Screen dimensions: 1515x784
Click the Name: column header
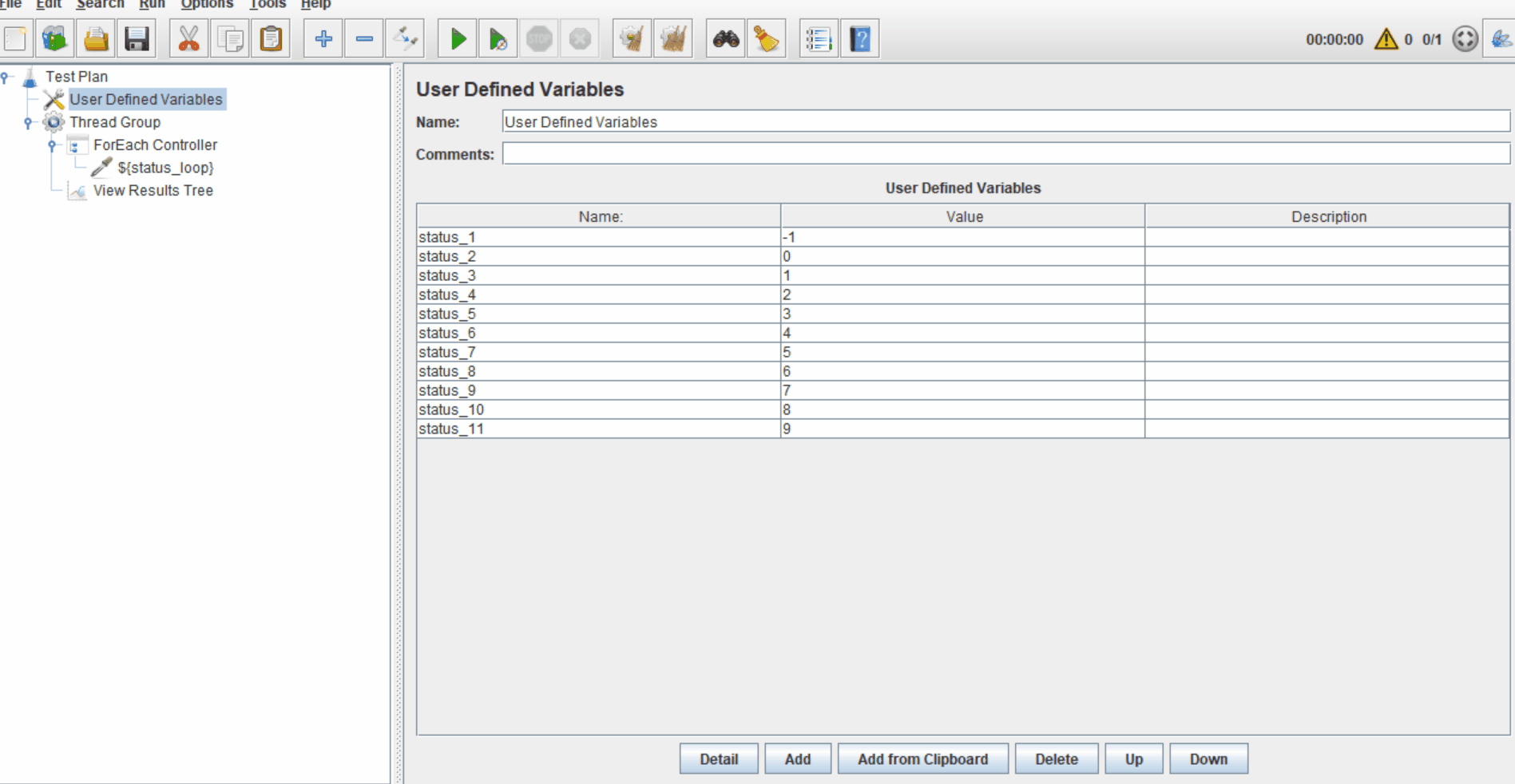599,216
